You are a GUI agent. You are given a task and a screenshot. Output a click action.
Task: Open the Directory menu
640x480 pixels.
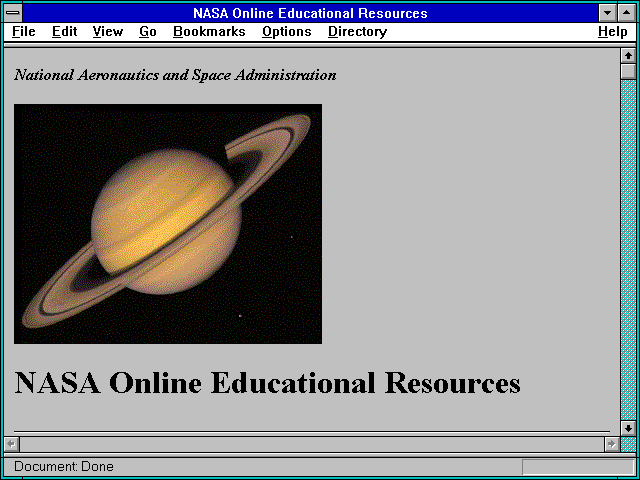[x=358, y=32]
